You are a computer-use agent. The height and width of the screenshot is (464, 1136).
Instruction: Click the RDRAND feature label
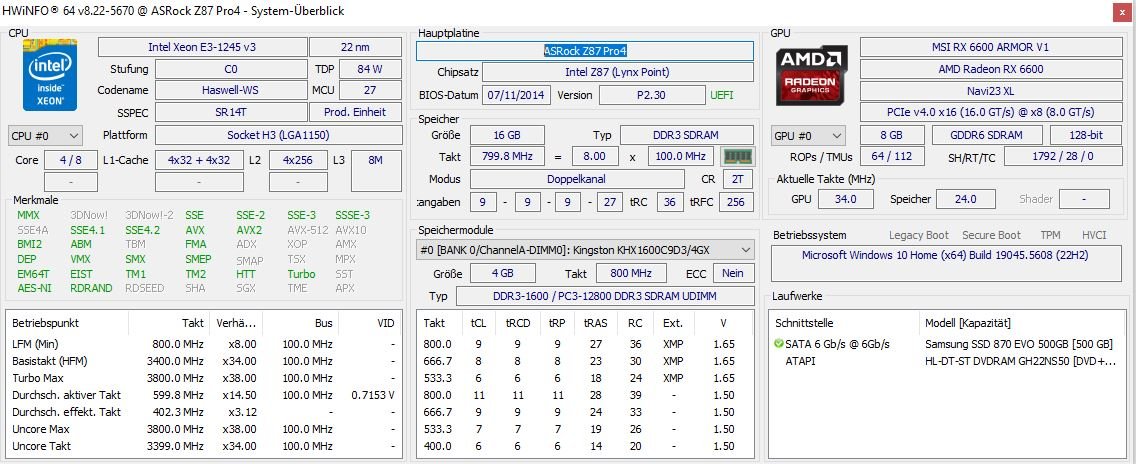click(x=91, y=288)
